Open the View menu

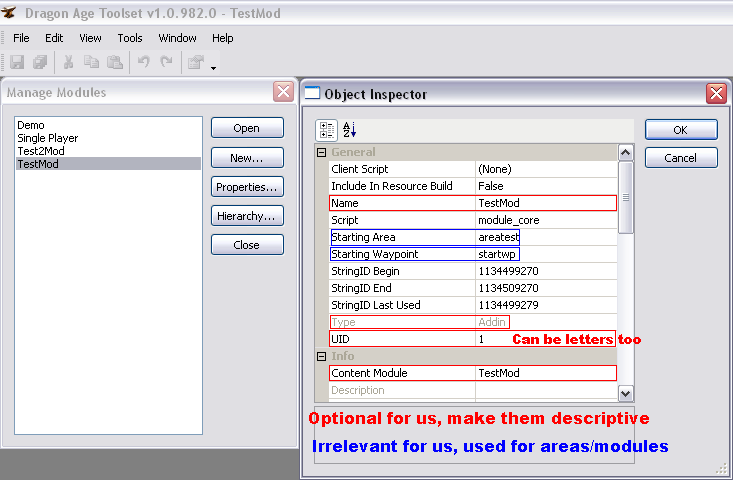click(90, 38)
